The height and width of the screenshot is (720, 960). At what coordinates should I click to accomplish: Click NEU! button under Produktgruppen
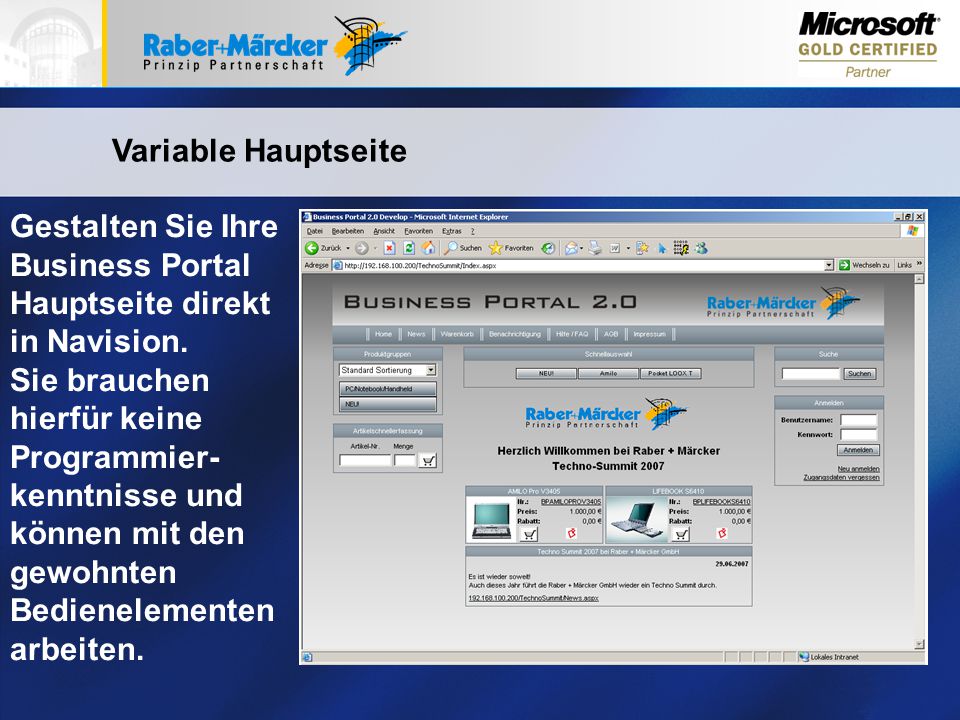388,404
